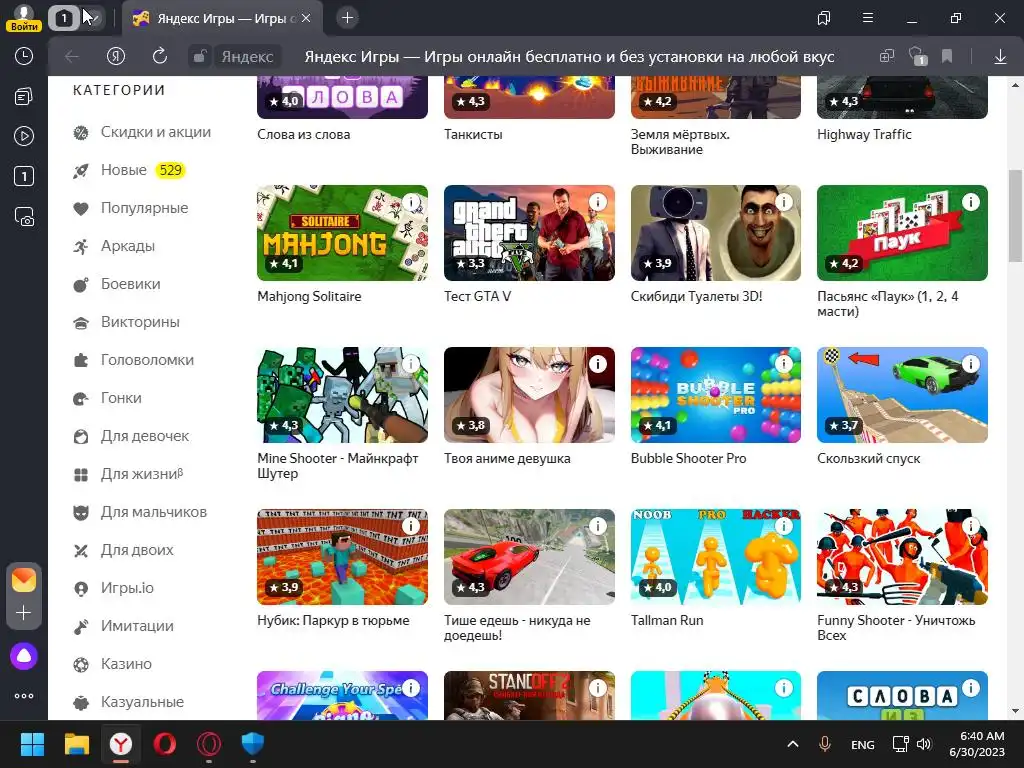Select Популярные category

click(x=131, y=208)
